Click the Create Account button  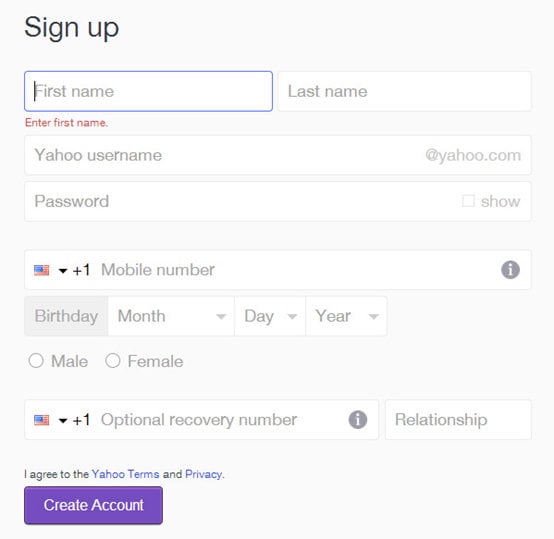pyautogui.click(x=93, y=505)
